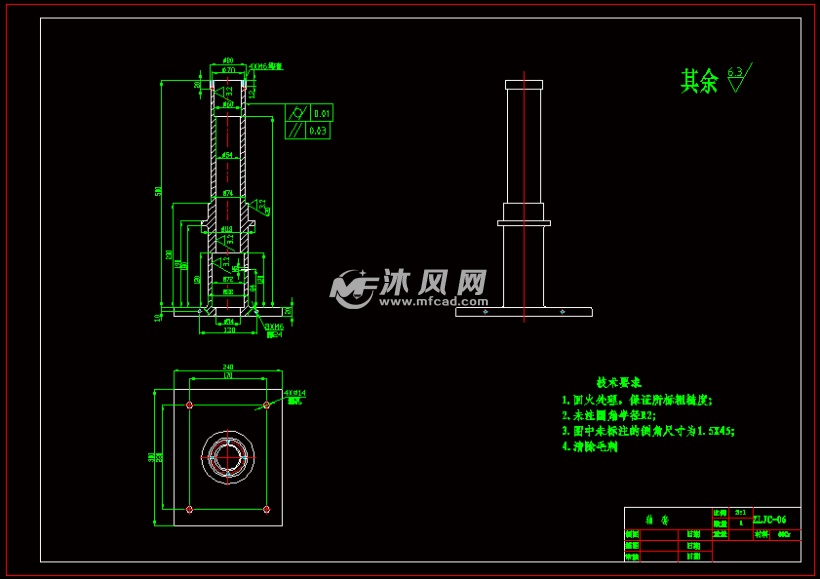Click the 4XM6 thread callout at top
Viewport: 820px width, 579px height.
(x=266, y=66)
